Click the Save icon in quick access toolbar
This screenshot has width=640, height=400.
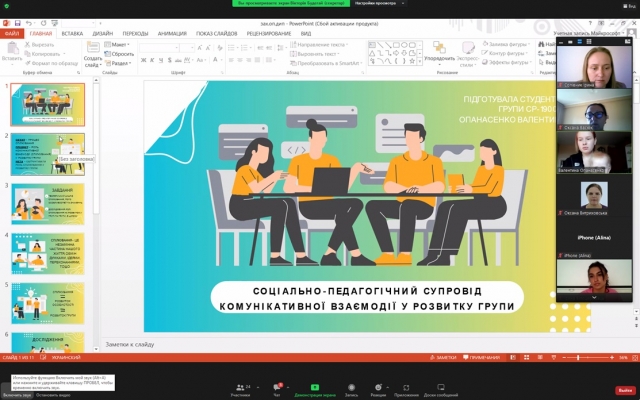tap(18, 23)
